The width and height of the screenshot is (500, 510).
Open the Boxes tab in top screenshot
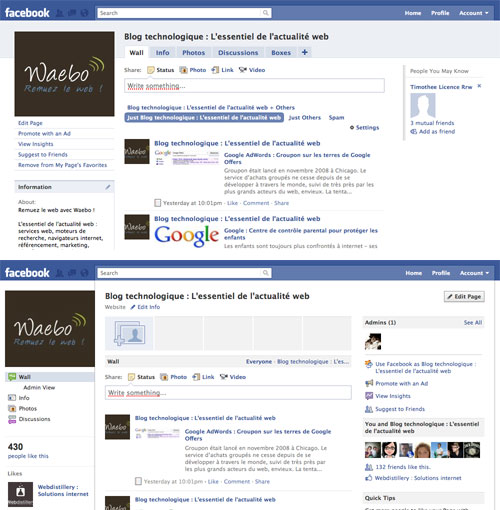click(281, 52)
